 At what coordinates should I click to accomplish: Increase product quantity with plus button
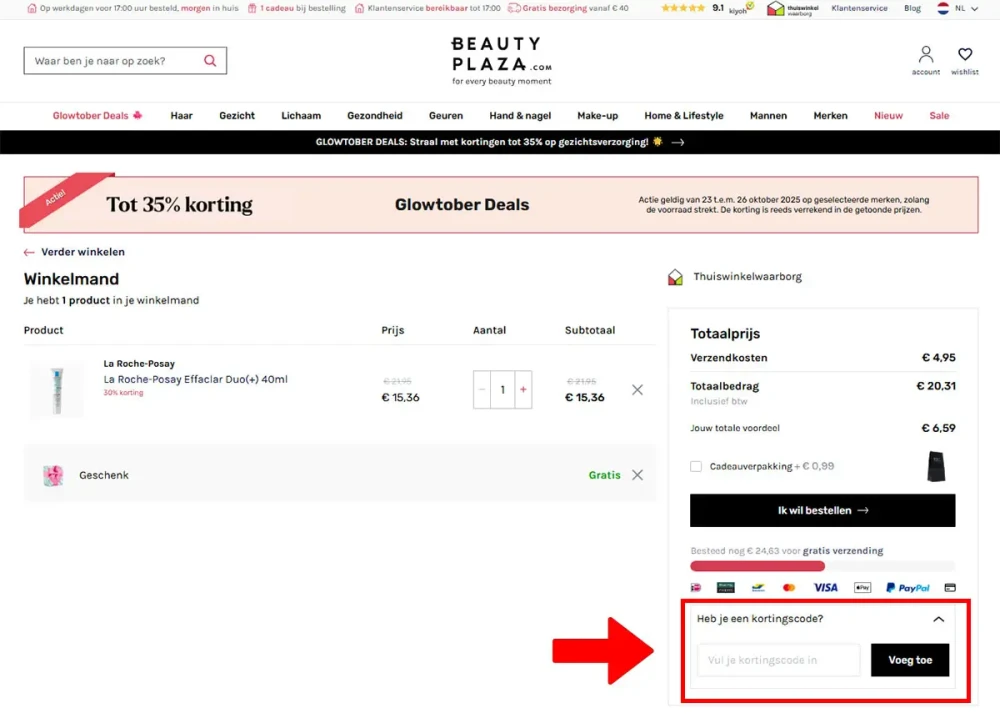coord(522,390)
